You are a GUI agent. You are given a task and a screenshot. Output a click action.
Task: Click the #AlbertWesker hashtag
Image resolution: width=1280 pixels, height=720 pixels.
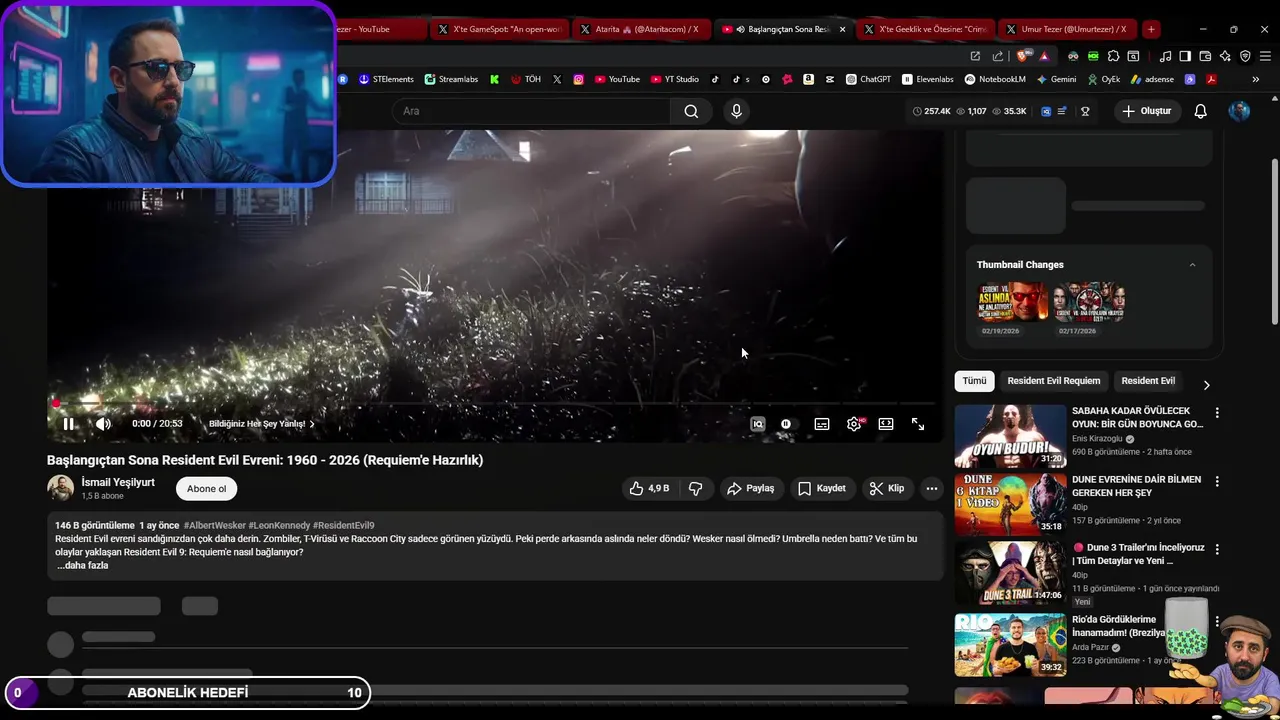215,525
